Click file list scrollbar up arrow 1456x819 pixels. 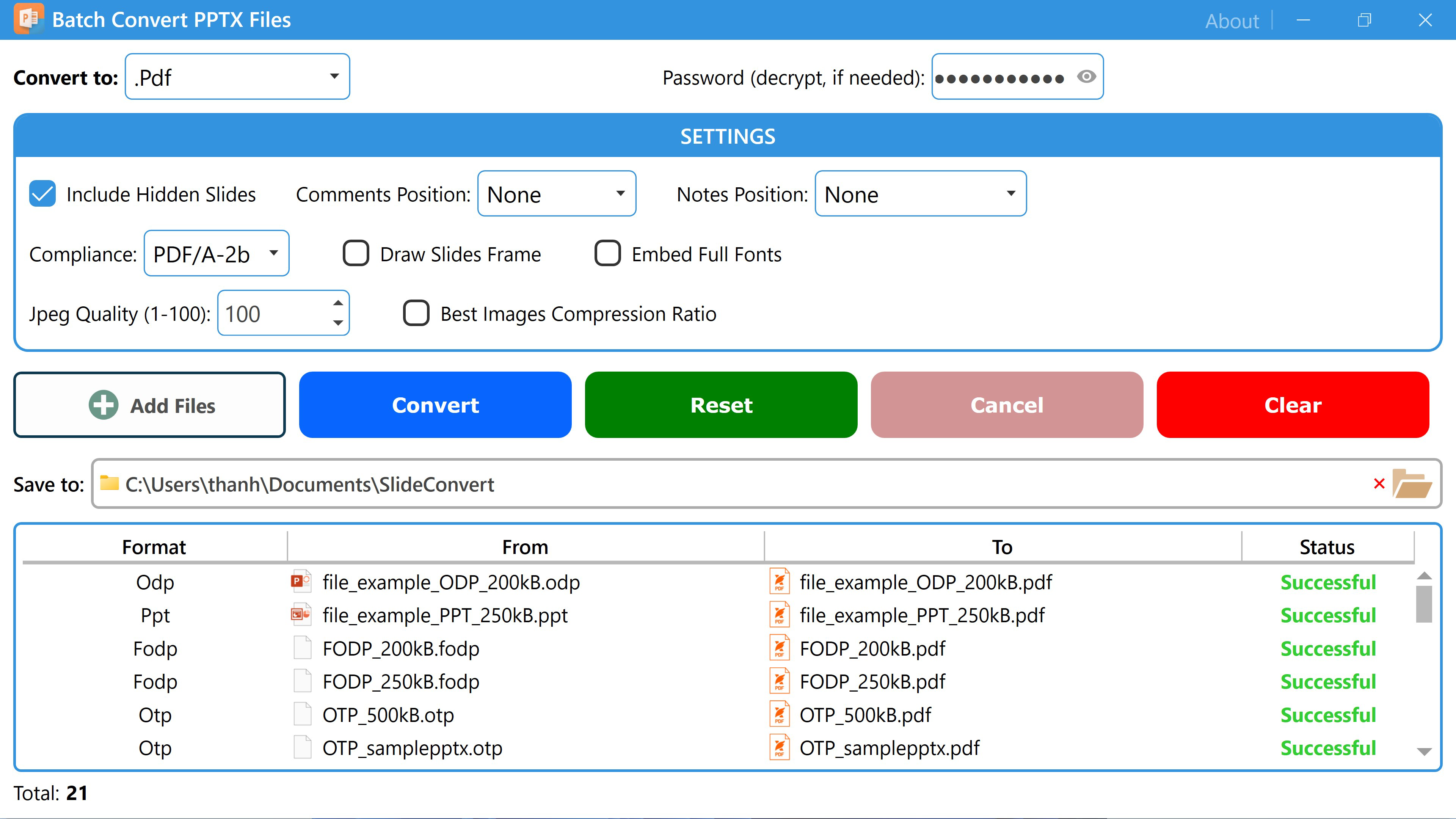pyautogui.click(x=1425, y=576)
